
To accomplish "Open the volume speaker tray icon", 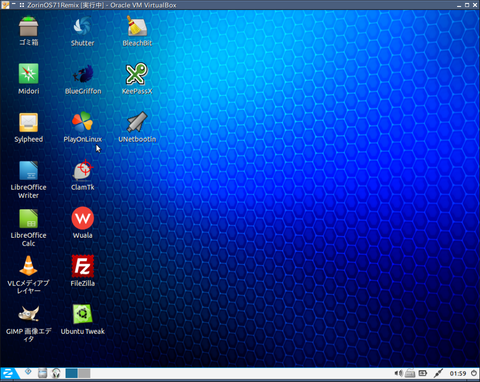I will (x=398, y=373).
